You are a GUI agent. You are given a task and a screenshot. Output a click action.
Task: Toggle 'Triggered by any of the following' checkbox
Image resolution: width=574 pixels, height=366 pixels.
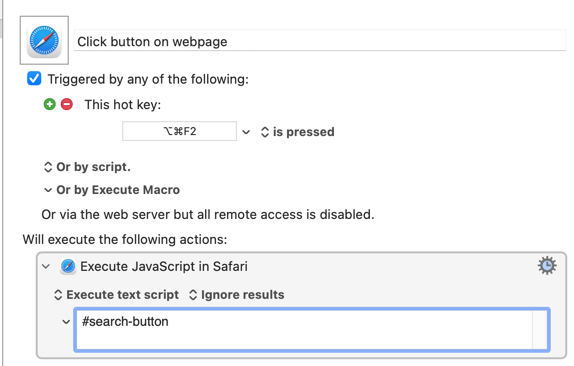pyautogui.click(x=34, y=79)
